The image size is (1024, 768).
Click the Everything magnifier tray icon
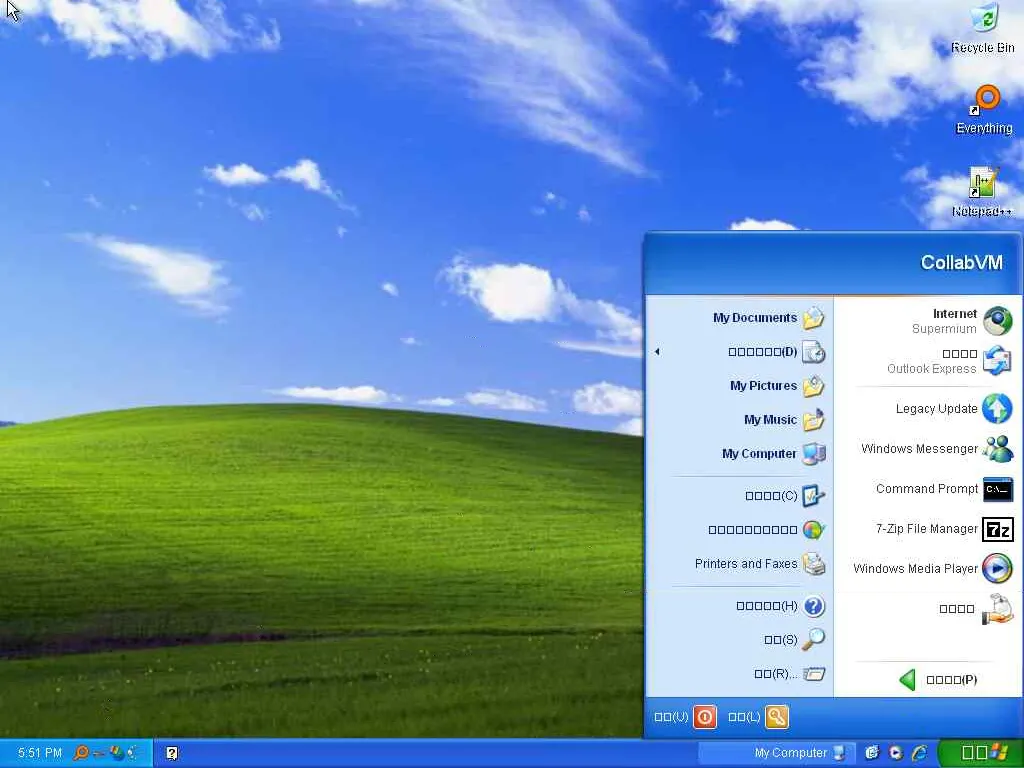click(x=81, y=753)
